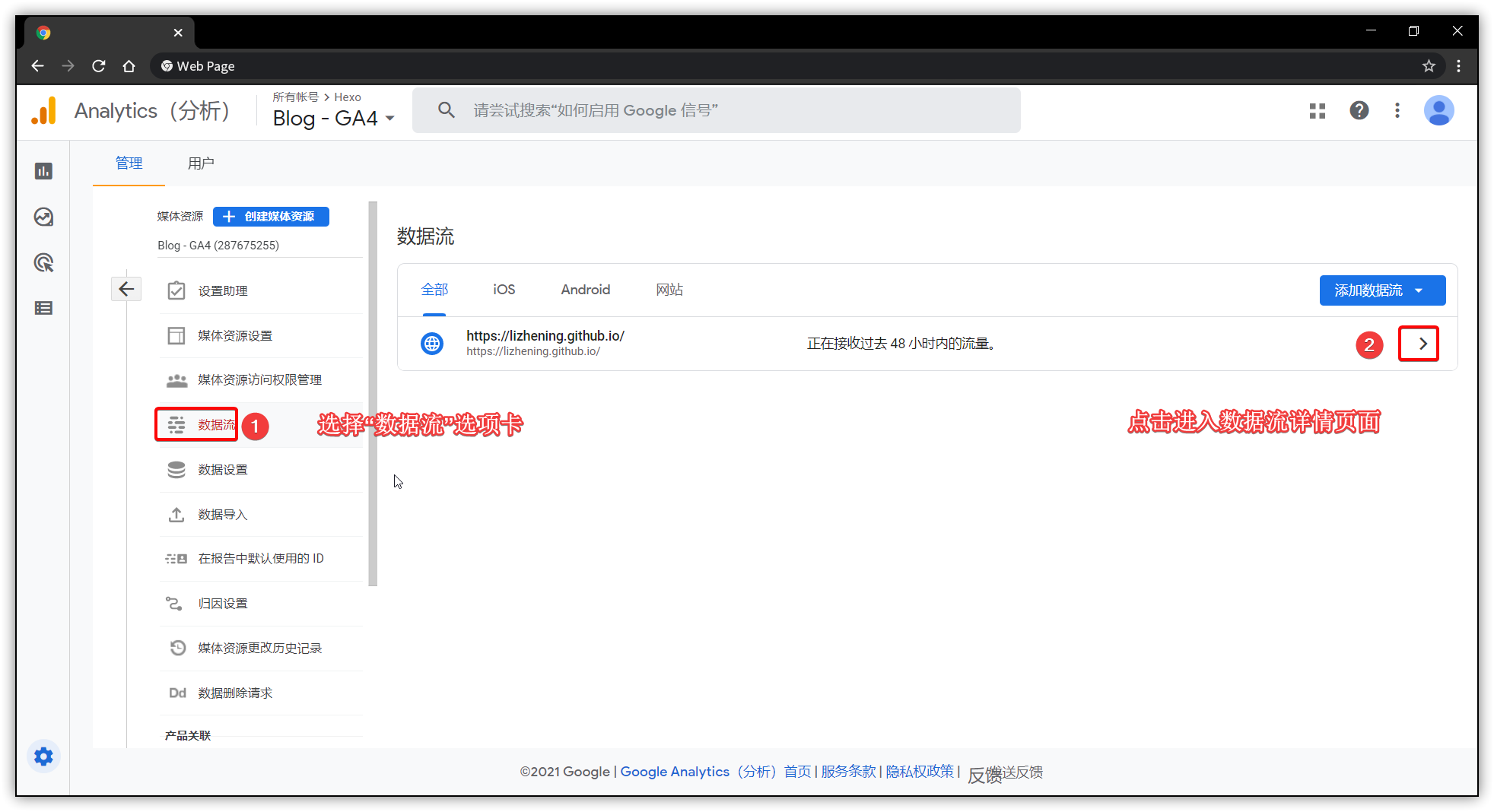Viewport: 1494px width, 812px height.
Task: Open the Advertising cursor-target icon in left rail
Action: pos(43,262)
